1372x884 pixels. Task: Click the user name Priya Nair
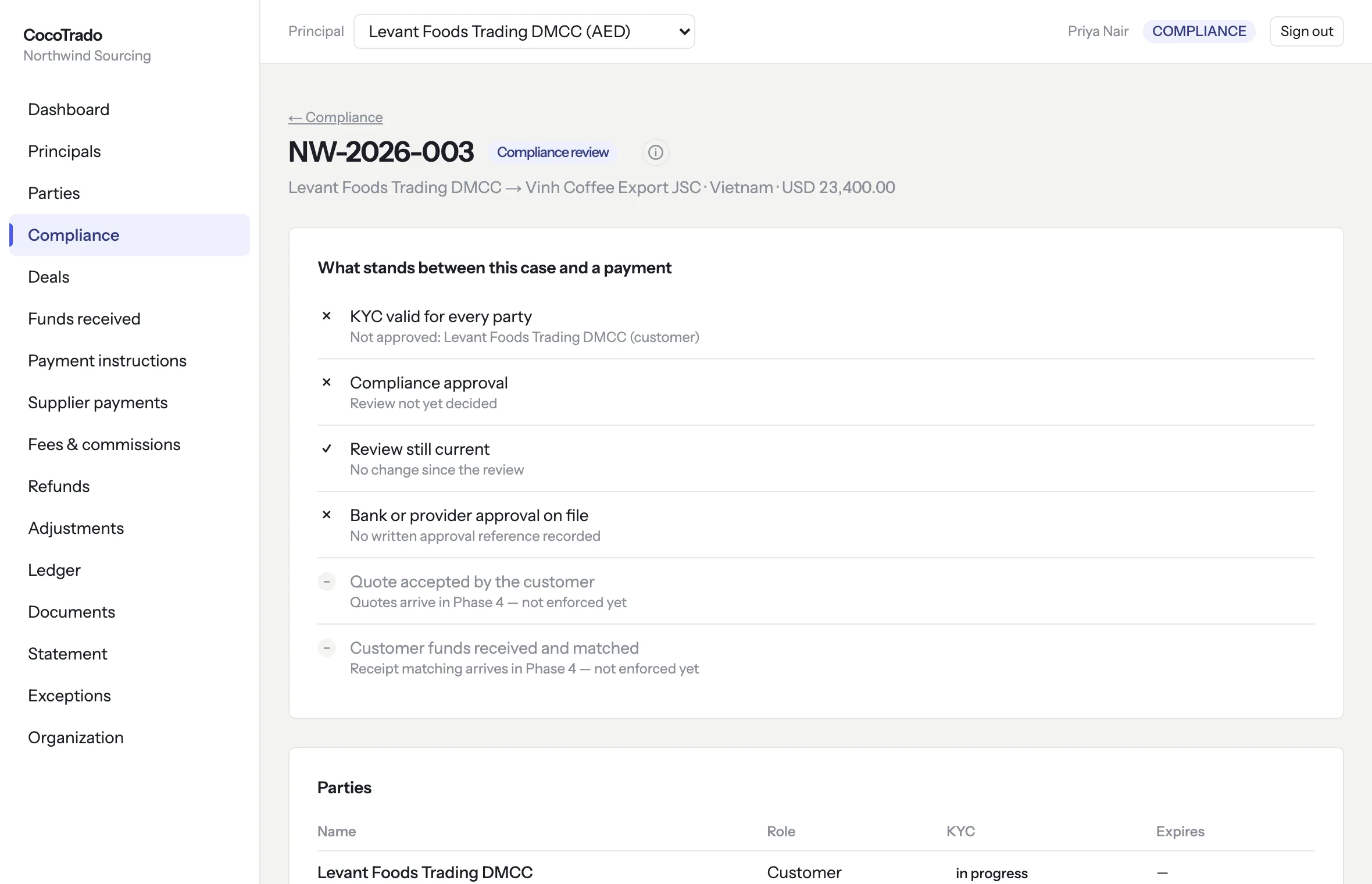pyautogui.click(x=1098, y=31)
